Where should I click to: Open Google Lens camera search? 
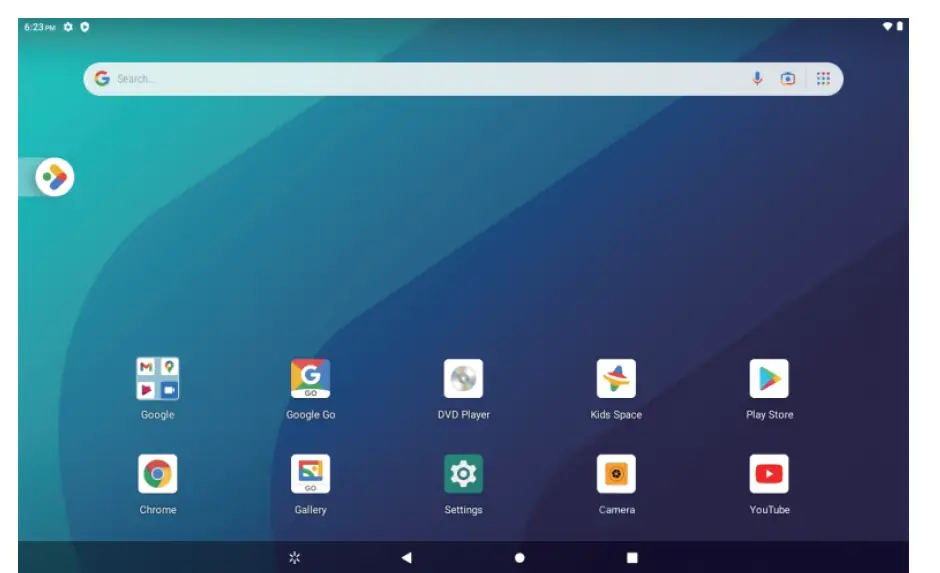point(788,79)
